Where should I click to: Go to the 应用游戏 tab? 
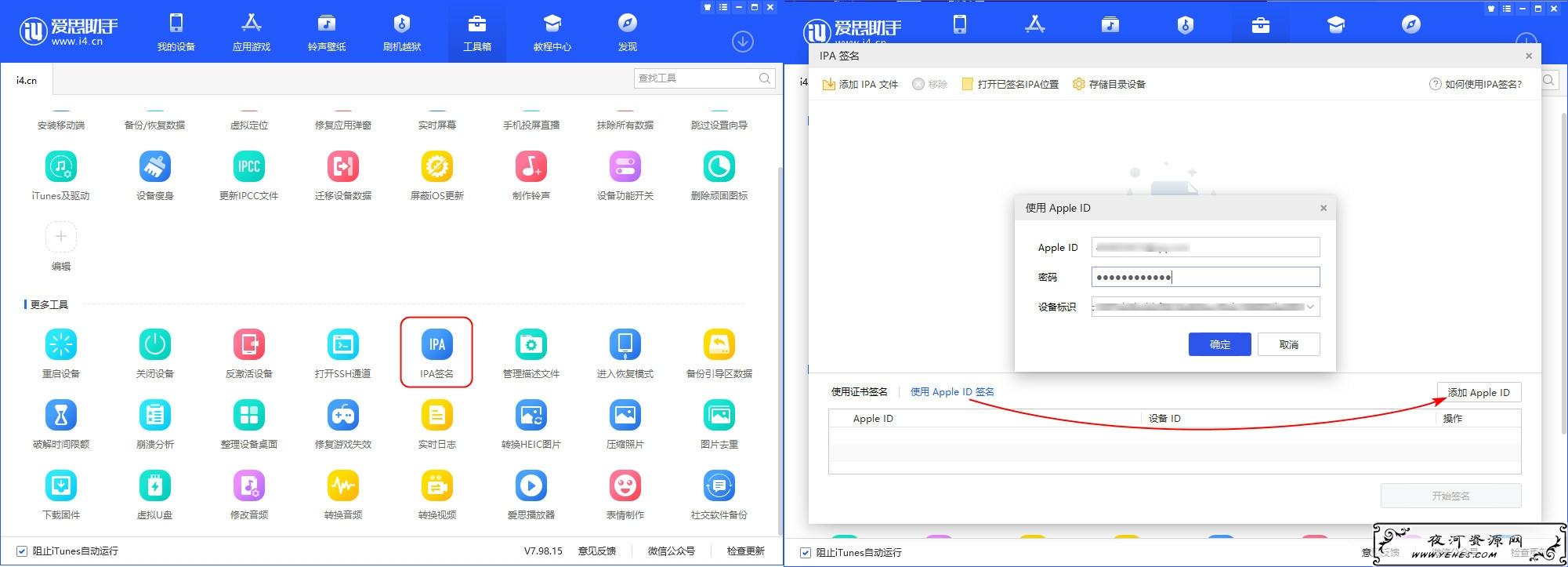point(252,31)
